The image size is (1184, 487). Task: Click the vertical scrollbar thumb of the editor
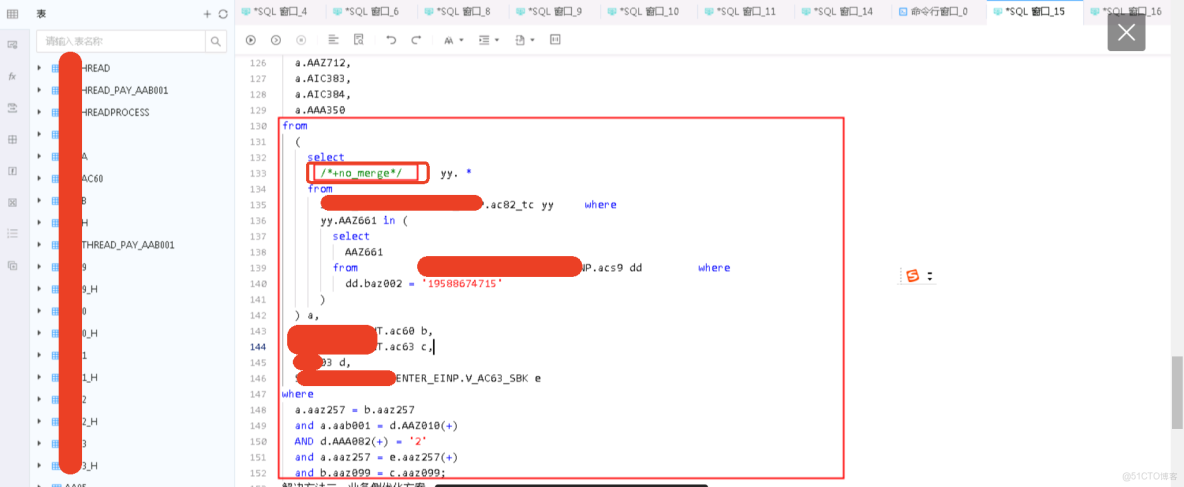point(1178,391)
